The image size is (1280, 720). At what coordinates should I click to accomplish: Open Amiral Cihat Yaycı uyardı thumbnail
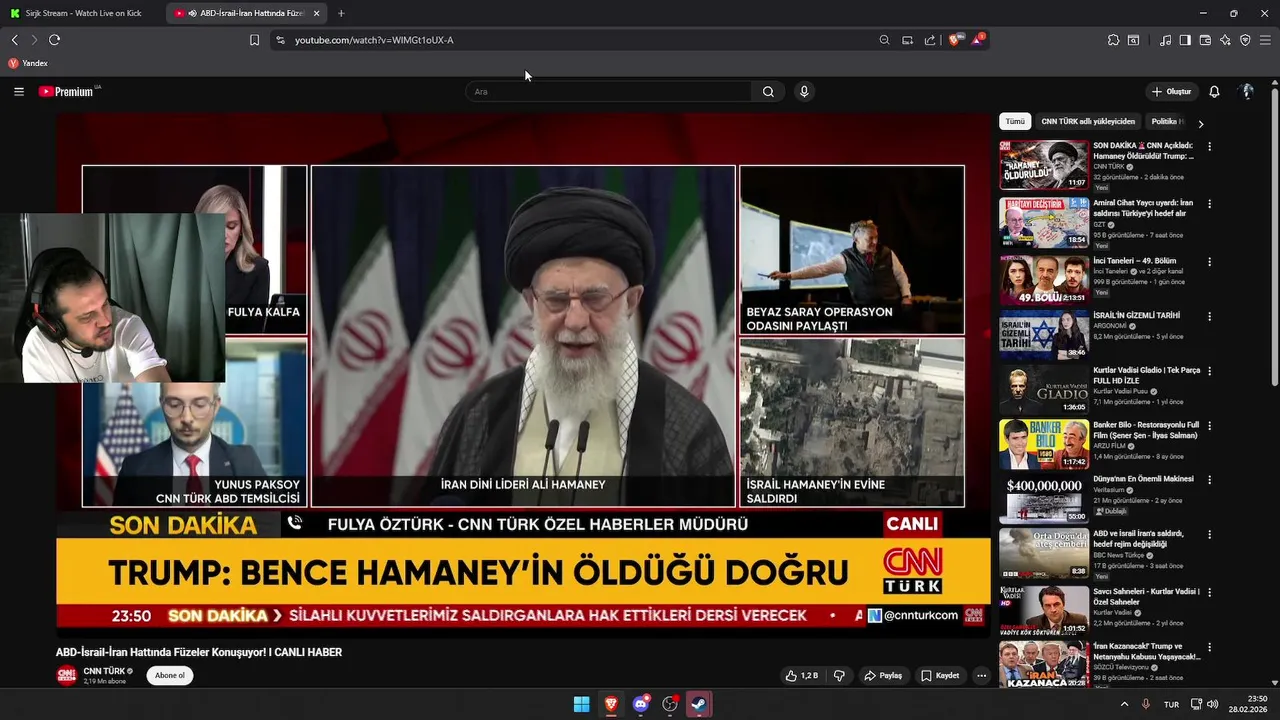tap(1043, 222)
